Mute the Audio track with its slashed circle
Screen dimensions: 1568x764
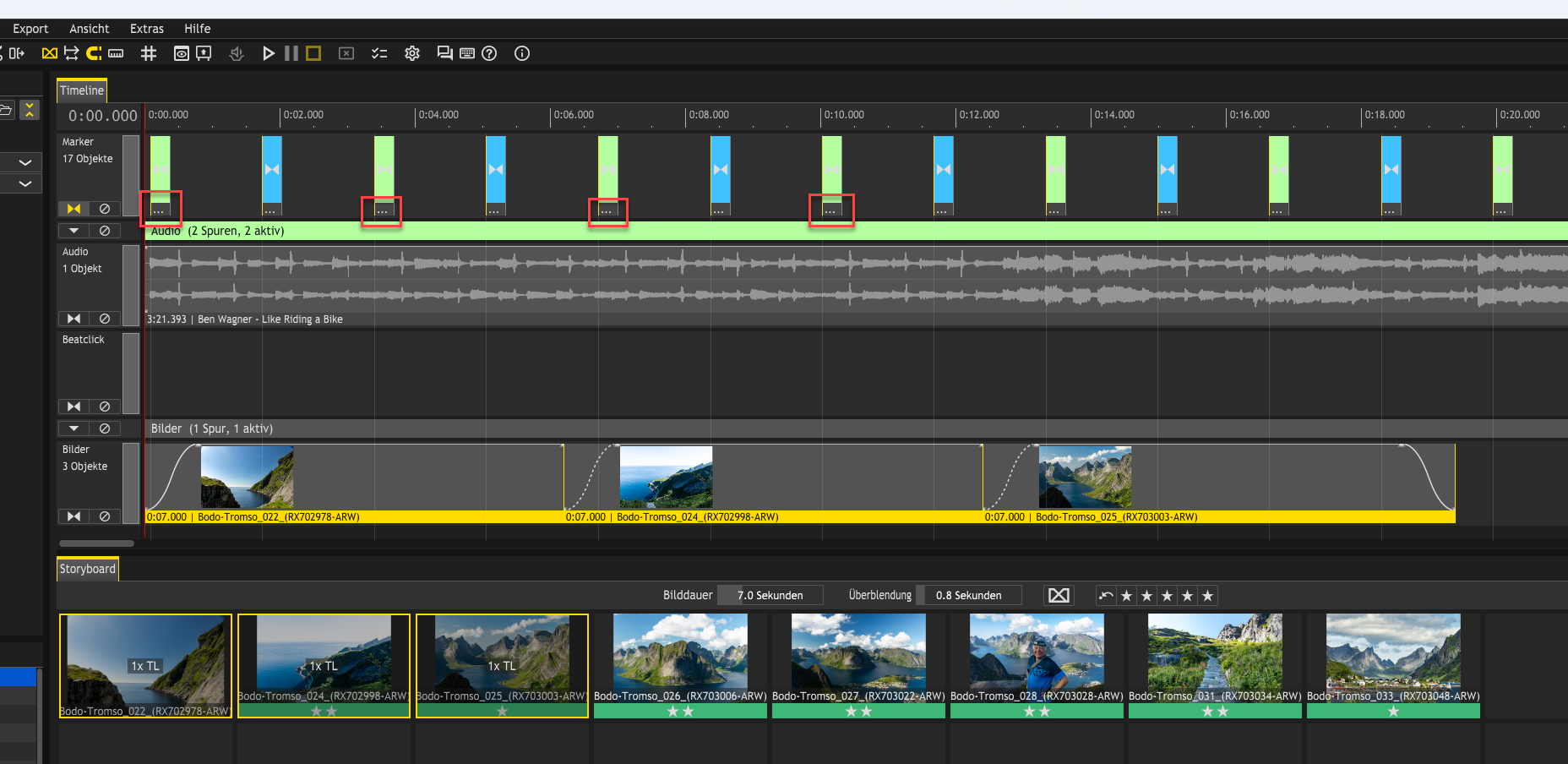105,319
